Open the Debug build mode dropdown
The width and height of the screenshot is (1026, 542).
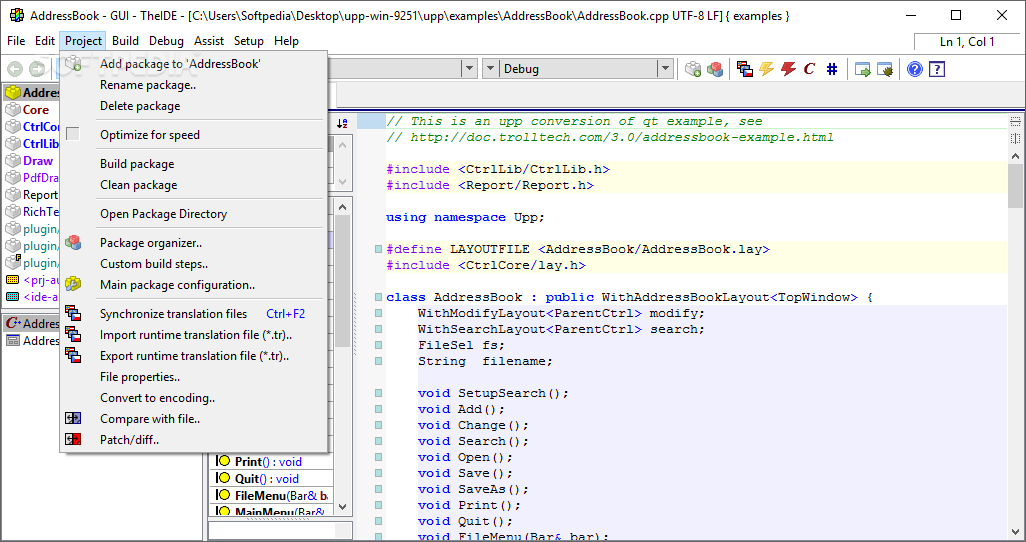[665, 69]
